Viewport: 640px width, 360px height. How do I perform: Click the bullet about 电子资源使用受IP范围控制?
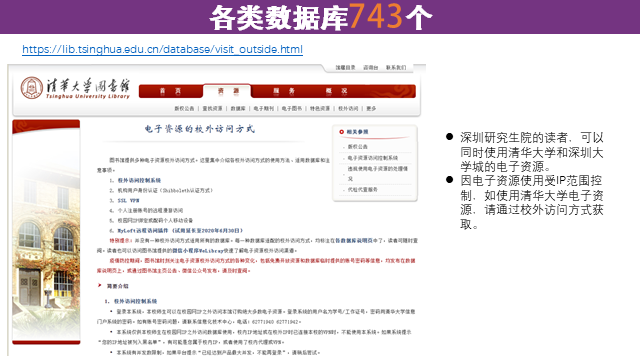click(532, 202)
